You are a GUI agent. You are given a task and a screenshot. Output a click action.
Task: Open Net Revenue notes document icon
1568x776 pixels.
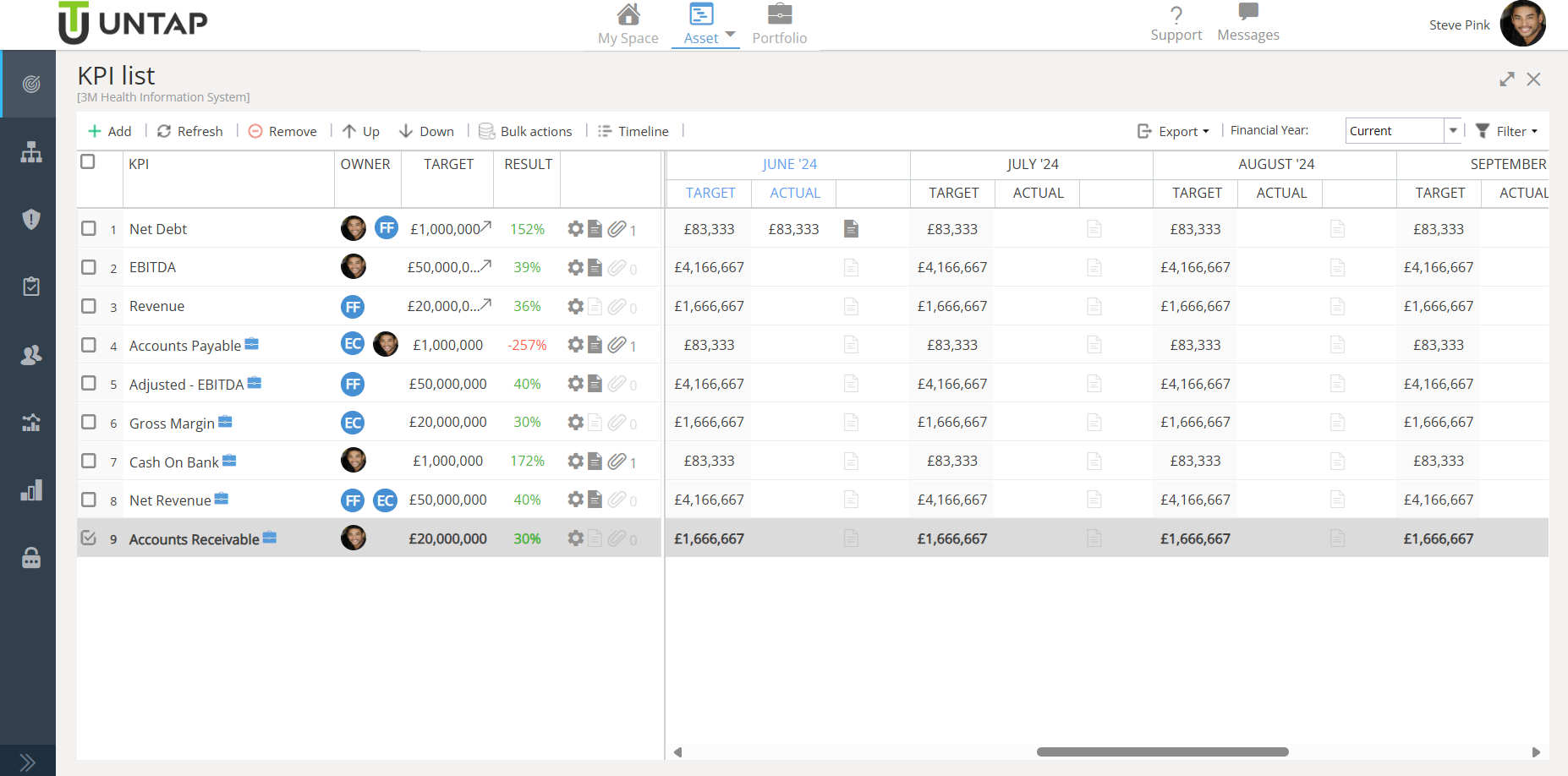(595, 500)
